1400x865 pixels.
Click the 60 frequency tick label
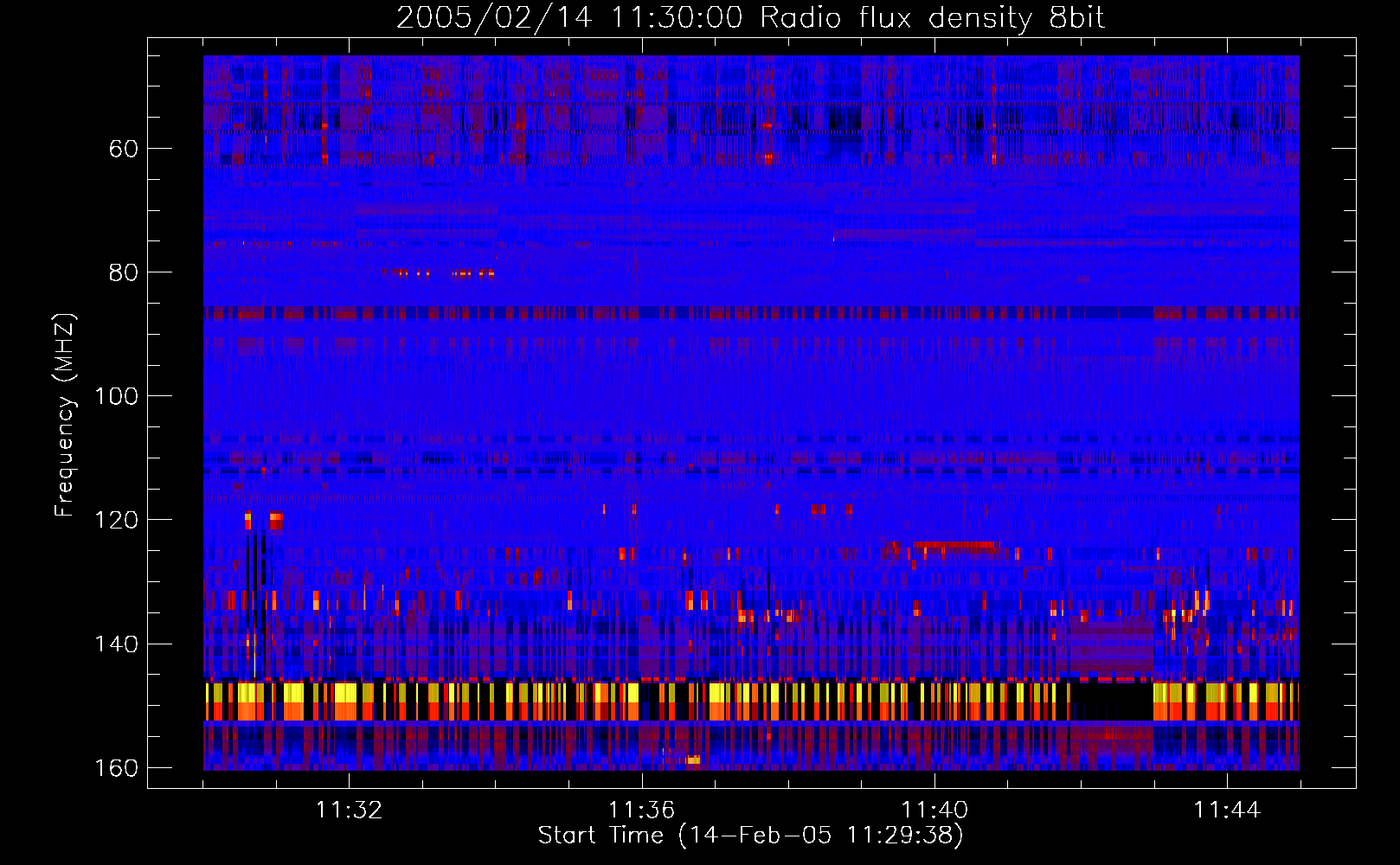124,149
